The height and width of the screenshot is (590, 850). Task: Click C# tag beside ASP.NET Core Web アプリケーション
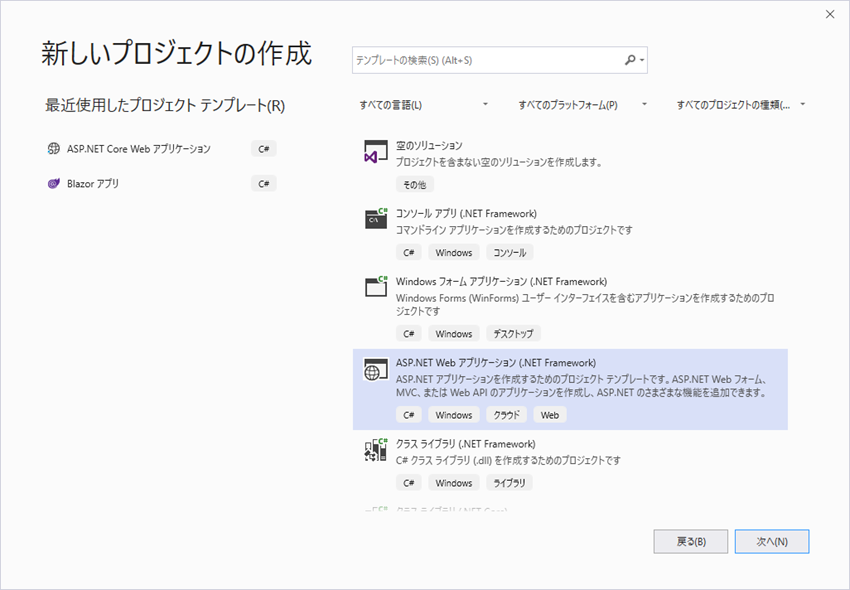(x=264, y=149)
